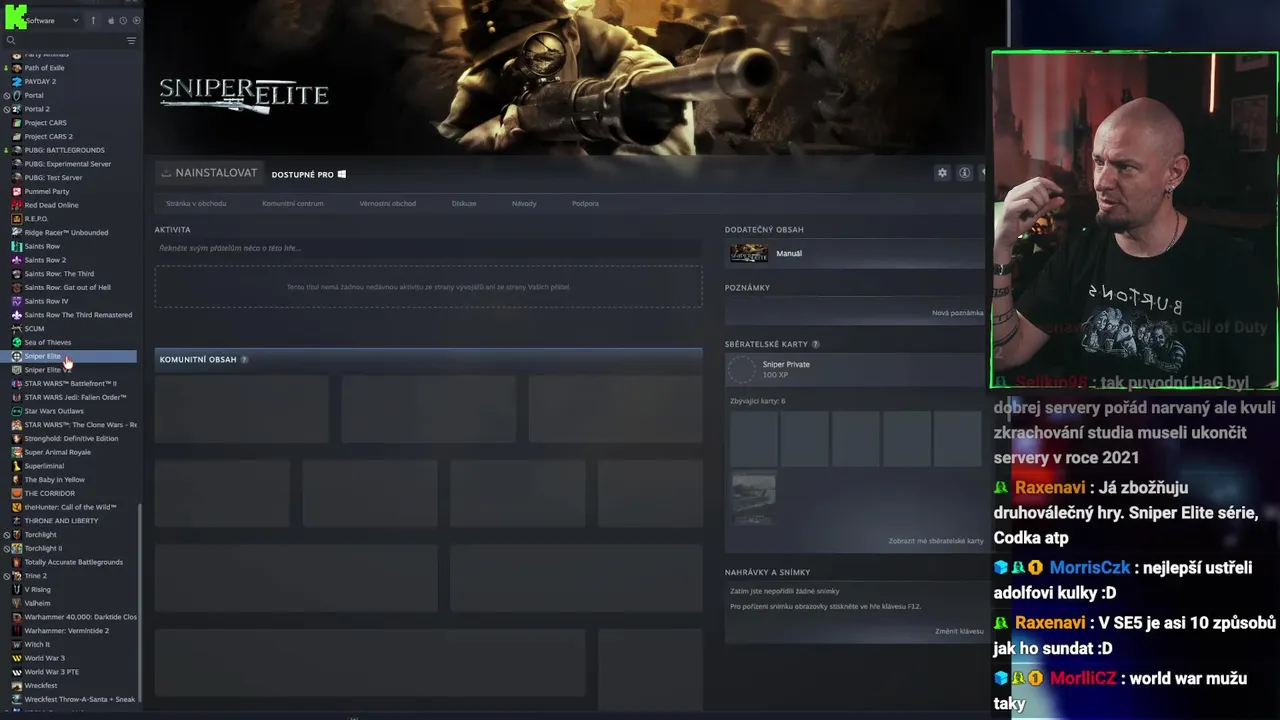The width and height of the screenshot is (1280, 720).
Task: Click the activity message input field
Action: pyautogui.click(x=428, y=248)
